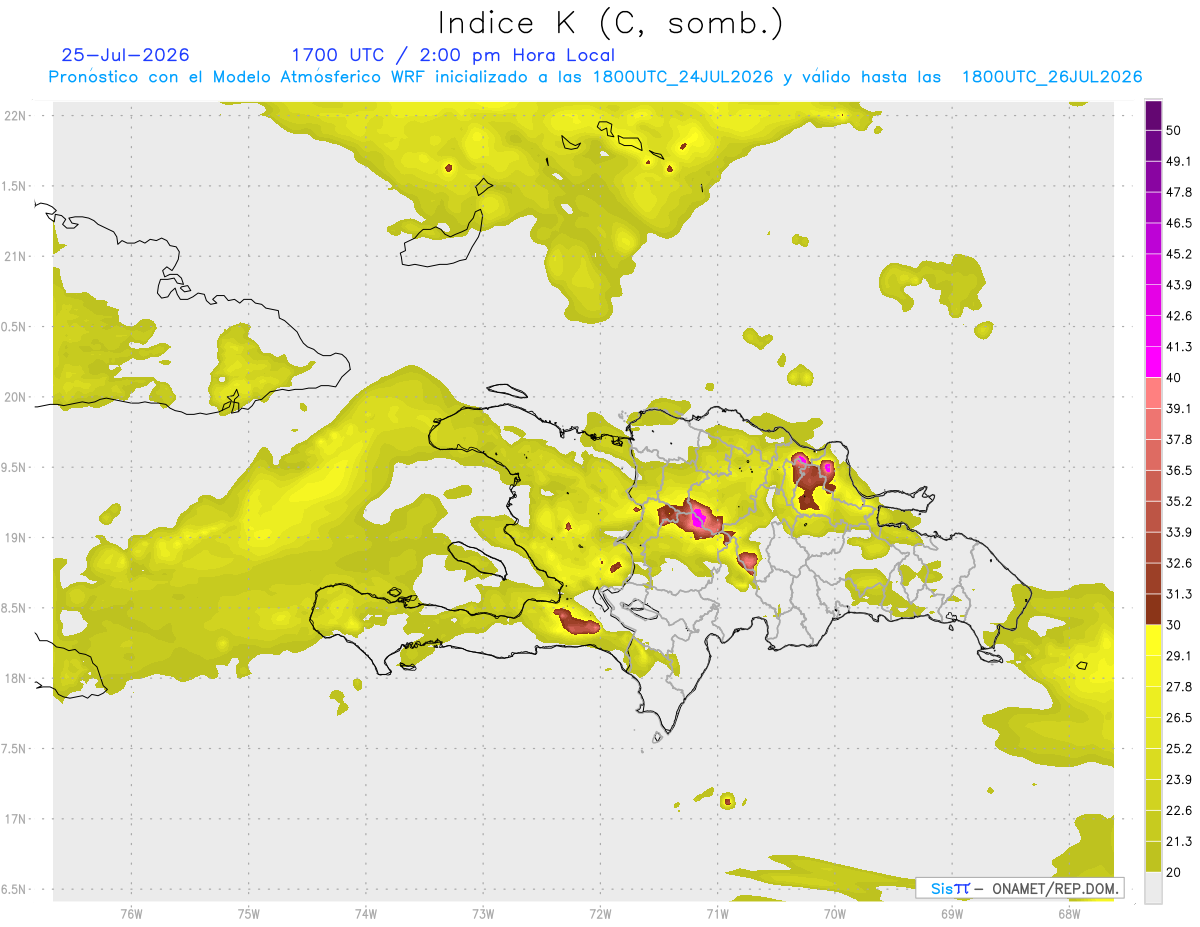This screenshot has width=1200, height=927.
Task: Click the colorbar value "25.2"
Action: coord(1179,748)
